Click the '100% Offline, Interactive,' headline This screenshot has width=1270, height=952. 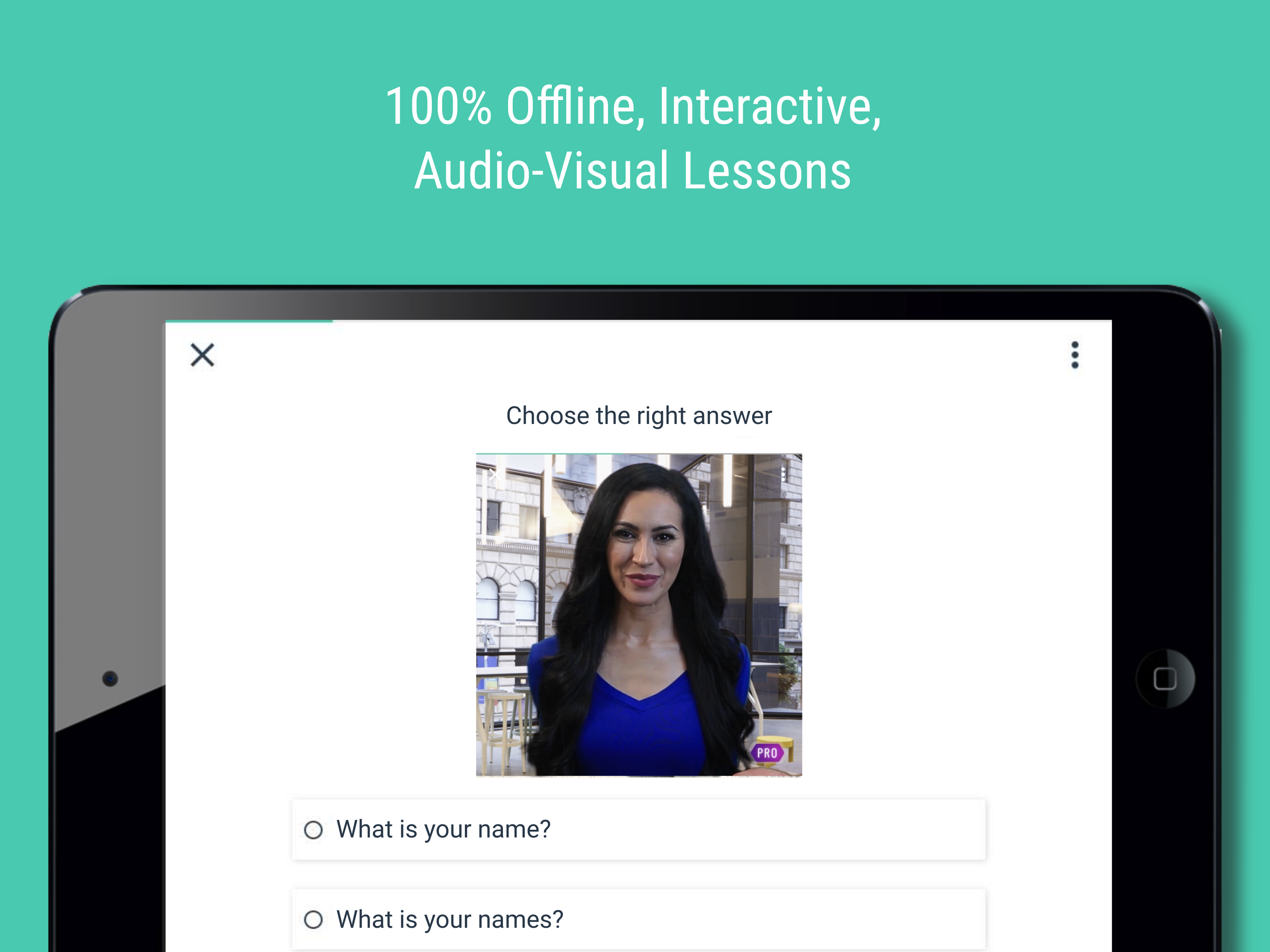(x=633, y=106)
